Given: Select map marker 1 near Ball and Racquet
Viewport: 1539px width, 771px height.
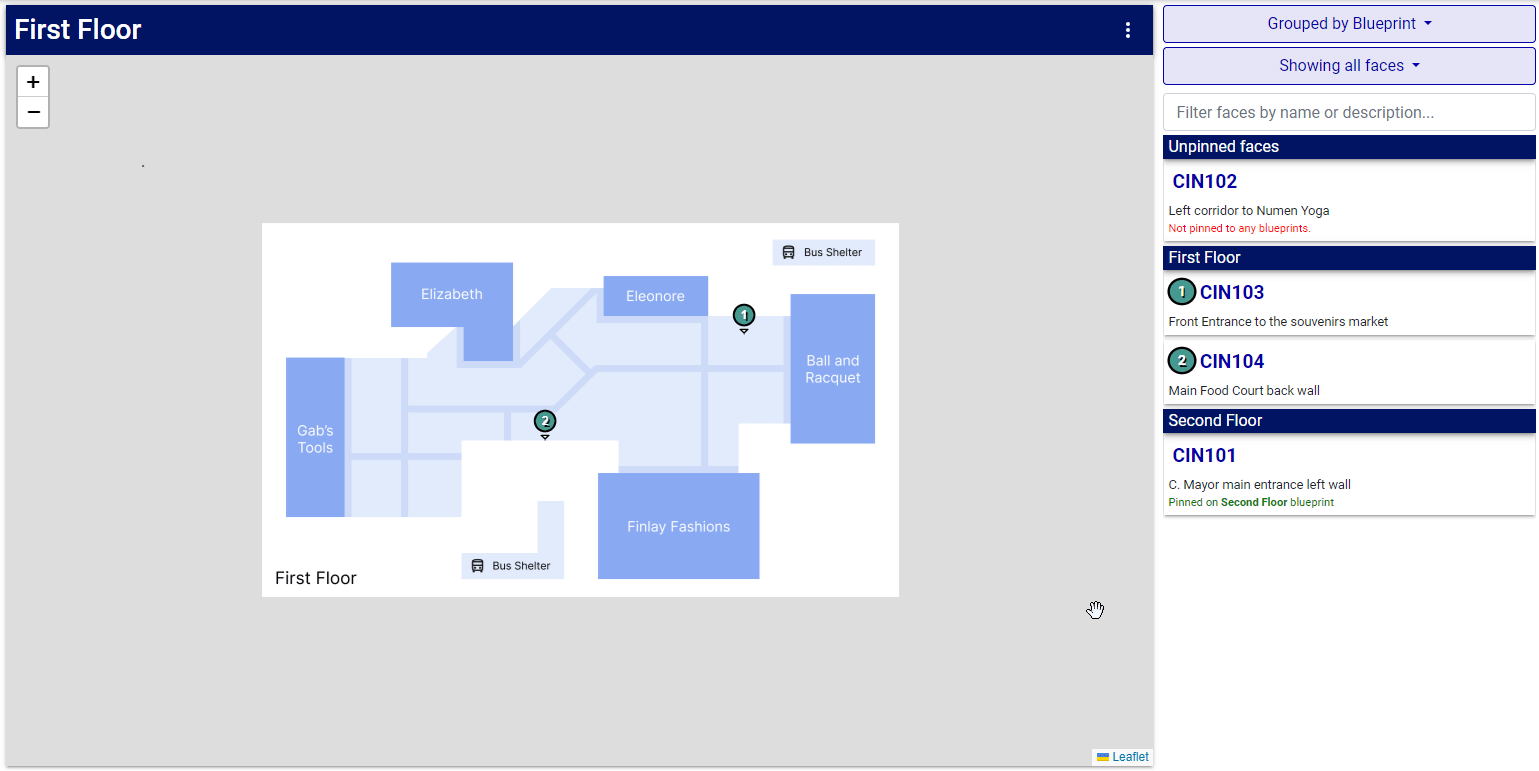Looking at the screenshot, I should pyautogui.click(x=744, y=314).
